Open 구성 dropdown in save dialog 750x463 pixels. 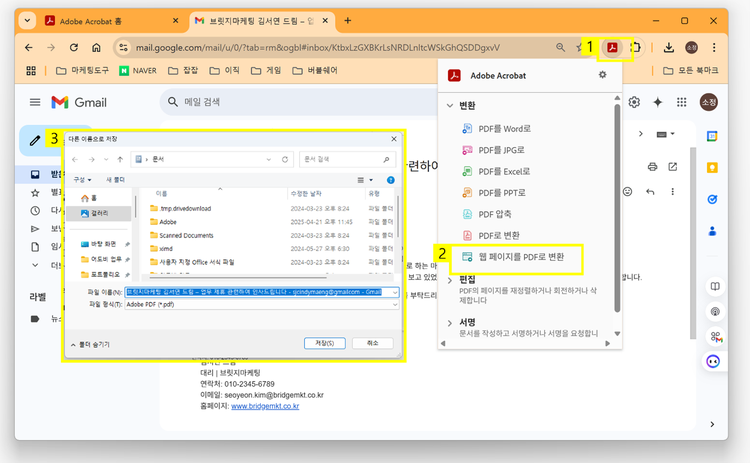pyautogui.click(x=82, y=180)
